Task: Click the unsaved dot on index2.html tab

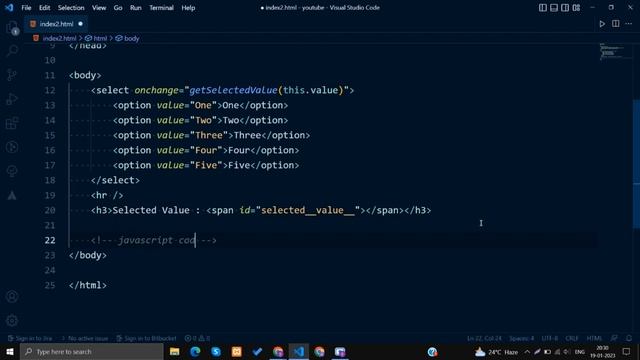Action: tap(80, 24)
